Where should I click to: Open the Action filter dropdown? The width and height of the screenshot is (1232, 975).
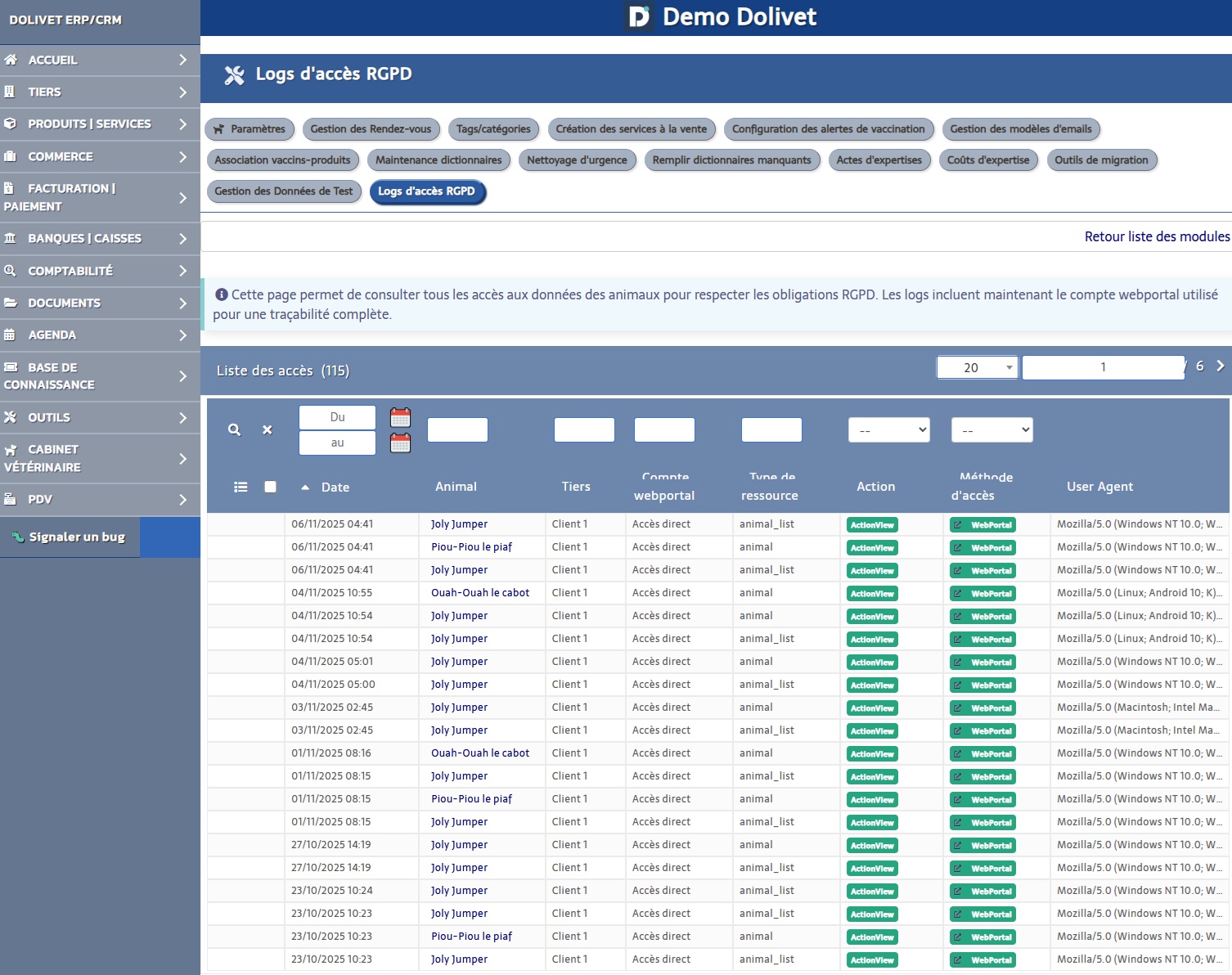tap(888, 430)
